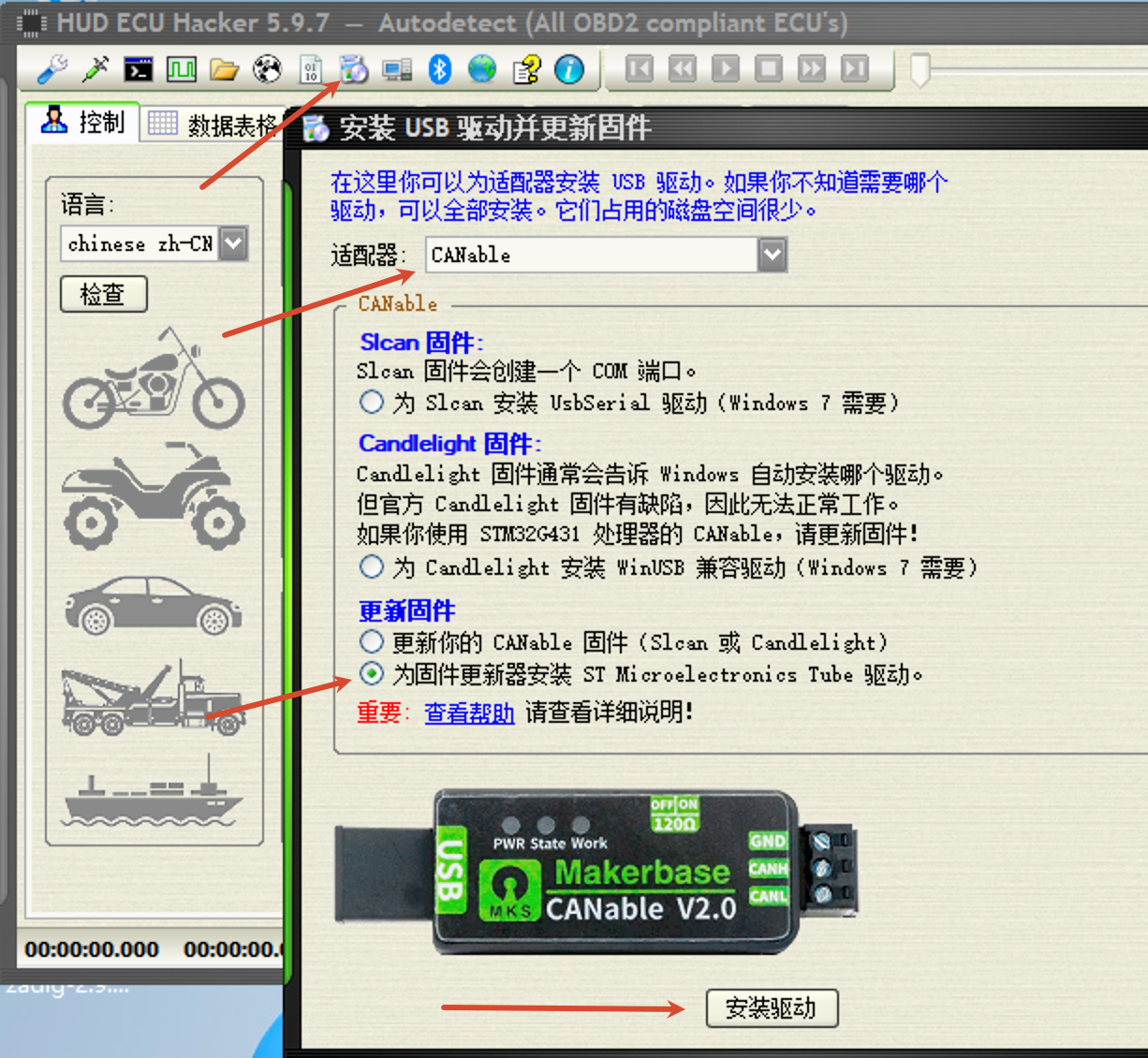
Task: Open the green square-wave oscilloscope icon
Action: 181,68
